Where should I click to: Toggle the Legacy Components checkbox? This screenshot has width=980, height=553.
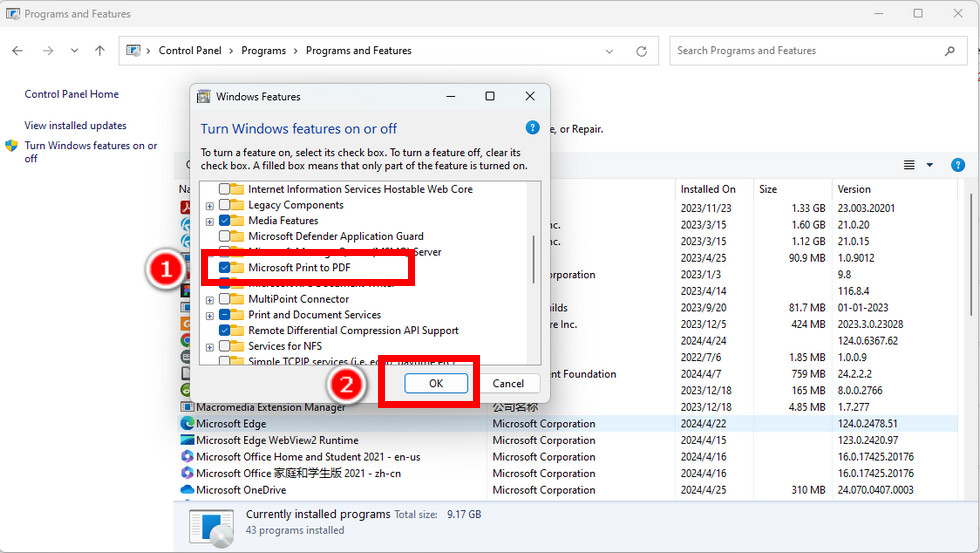[224, 205]
